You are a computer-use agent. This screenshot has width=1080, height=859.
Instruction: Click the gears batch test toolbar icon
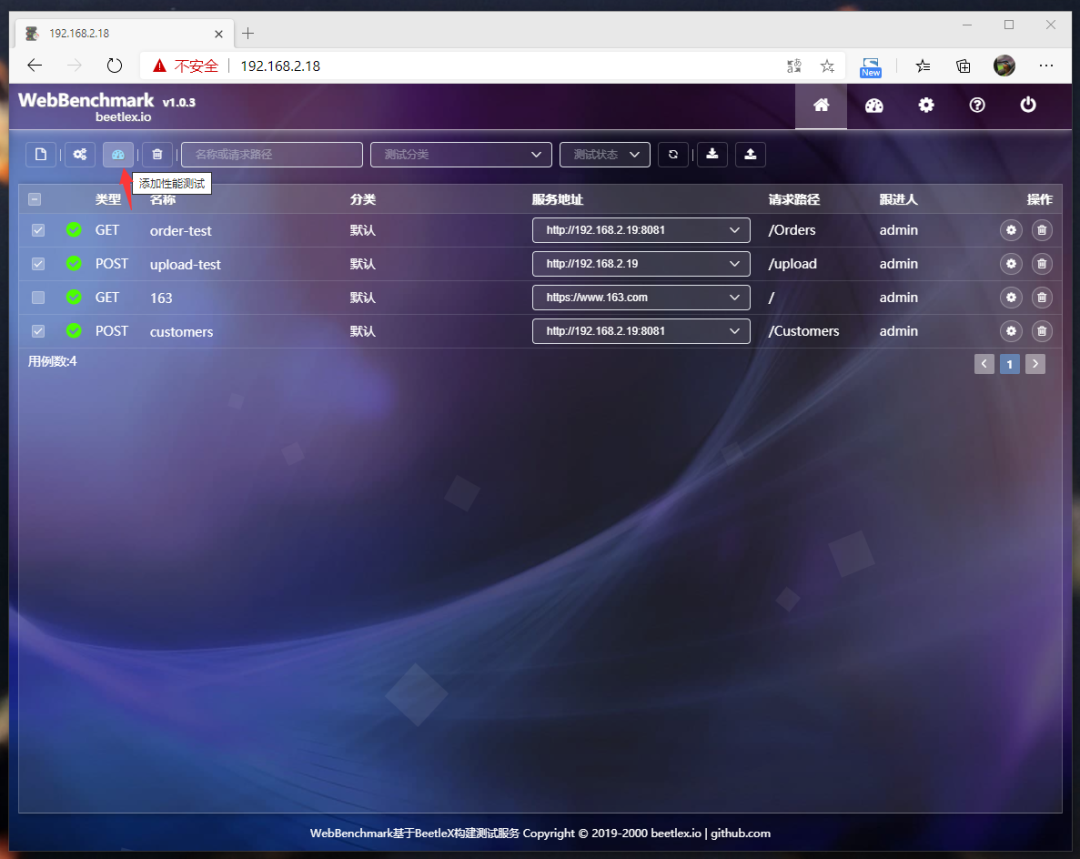click(x=80, y=154)
